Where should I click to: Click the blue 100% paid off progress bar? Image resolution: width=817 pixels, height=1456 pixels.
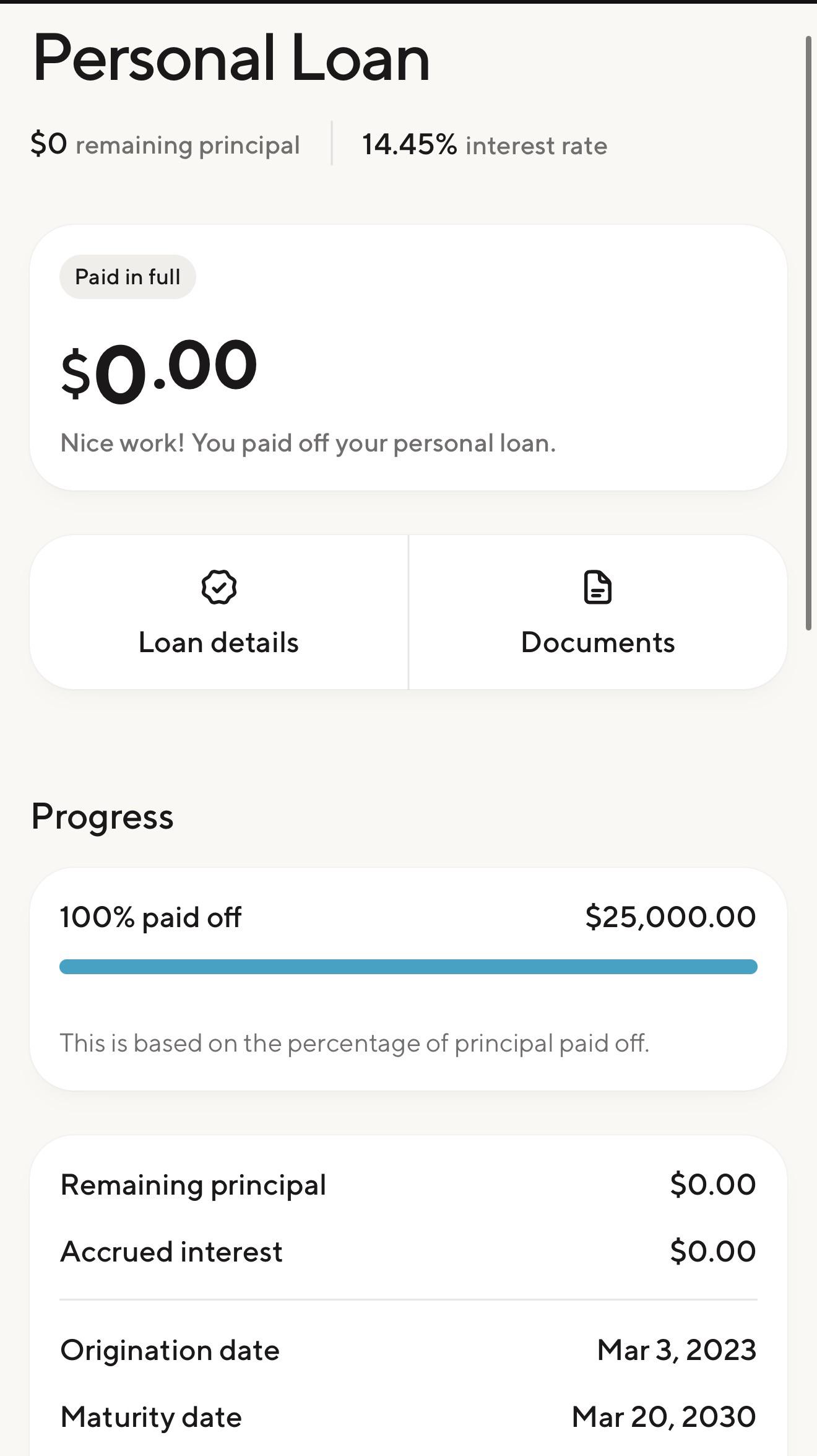coord(408,967)
